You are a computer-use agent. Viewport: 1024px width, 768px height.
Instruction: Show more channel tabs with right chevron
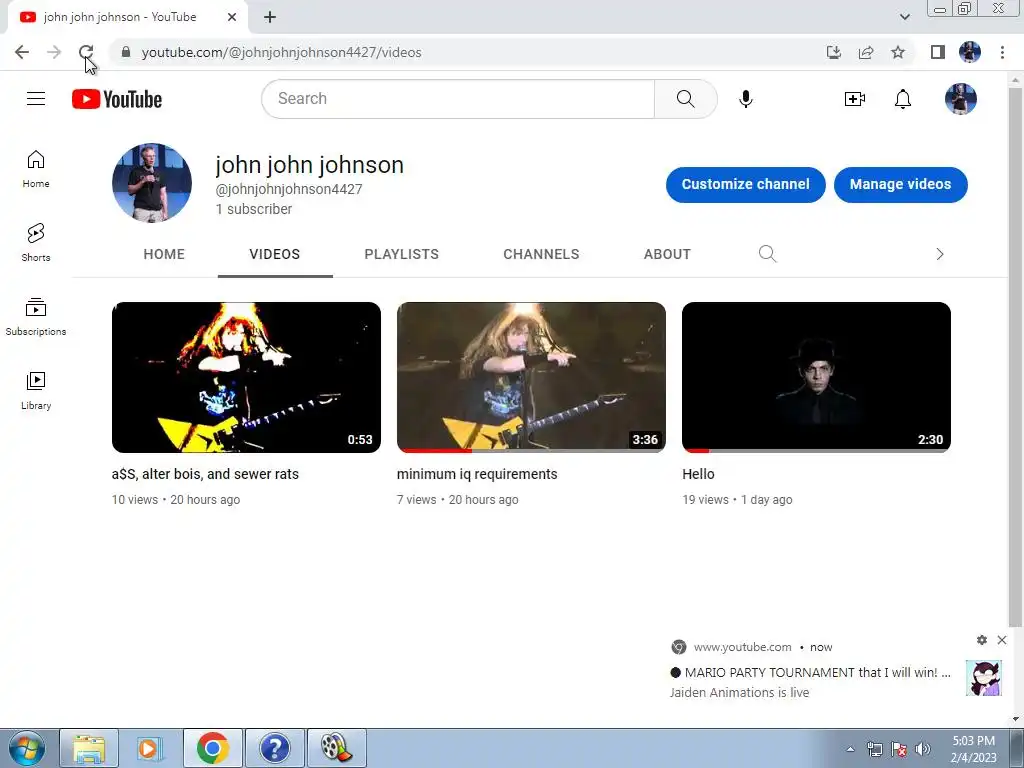pos(940,254)
